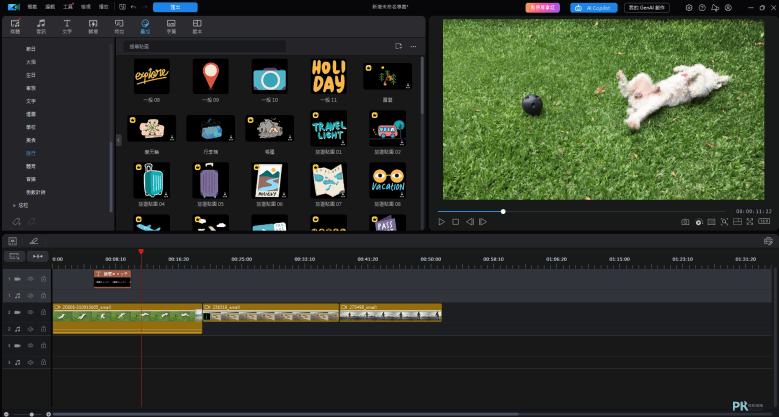Open the help question-mark icon

click(702, 7)
